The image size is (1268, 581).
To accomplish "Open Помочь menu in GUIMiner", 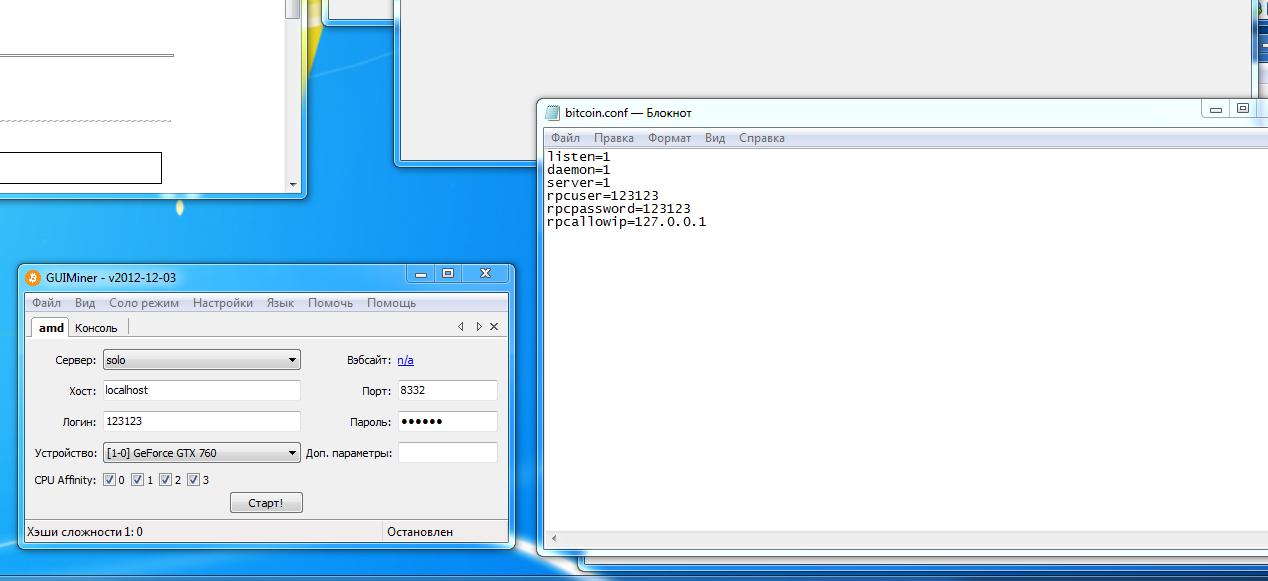I will pos(330,303).
